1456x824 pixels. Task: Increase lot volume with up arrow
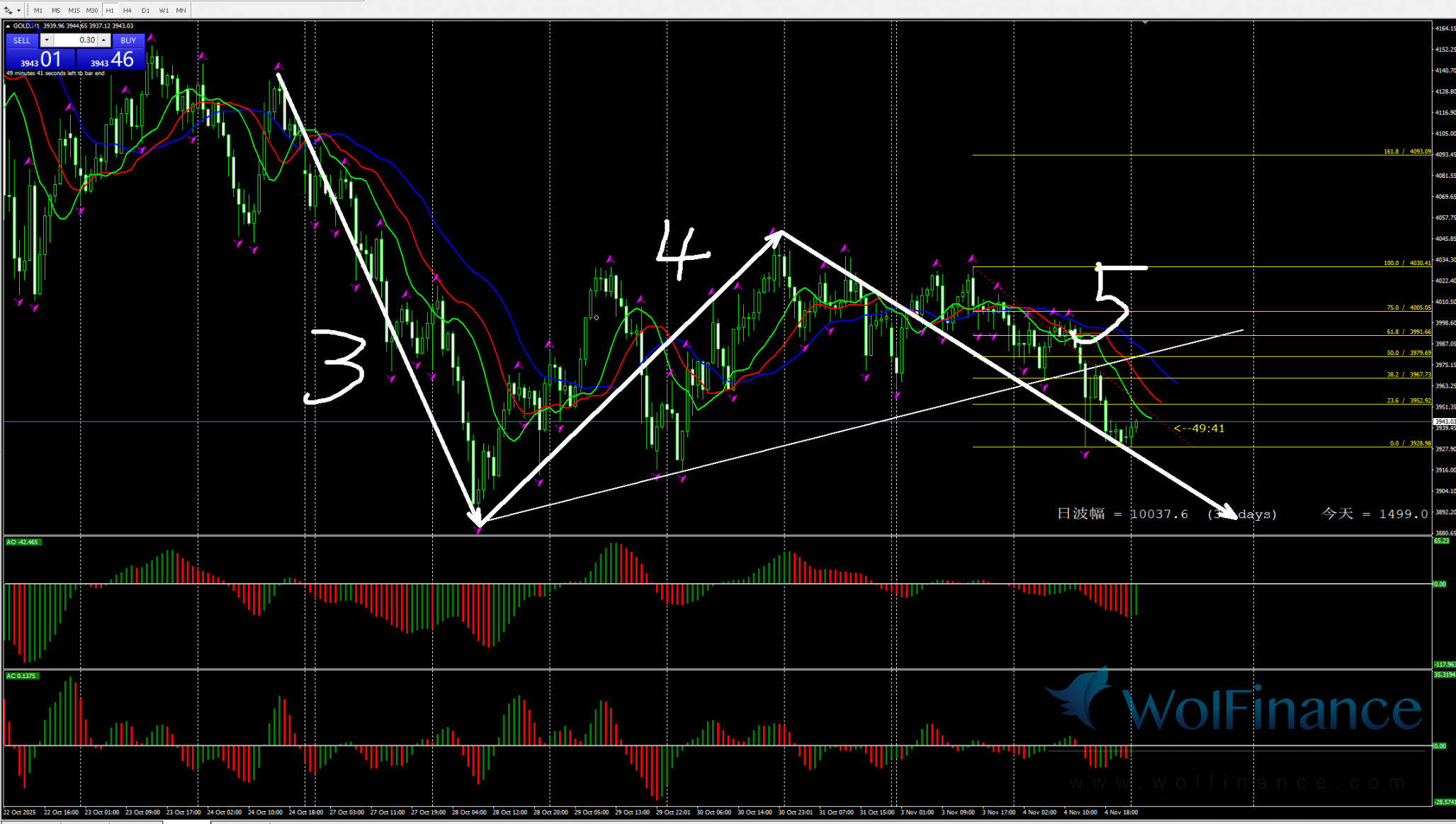[104, 40]
